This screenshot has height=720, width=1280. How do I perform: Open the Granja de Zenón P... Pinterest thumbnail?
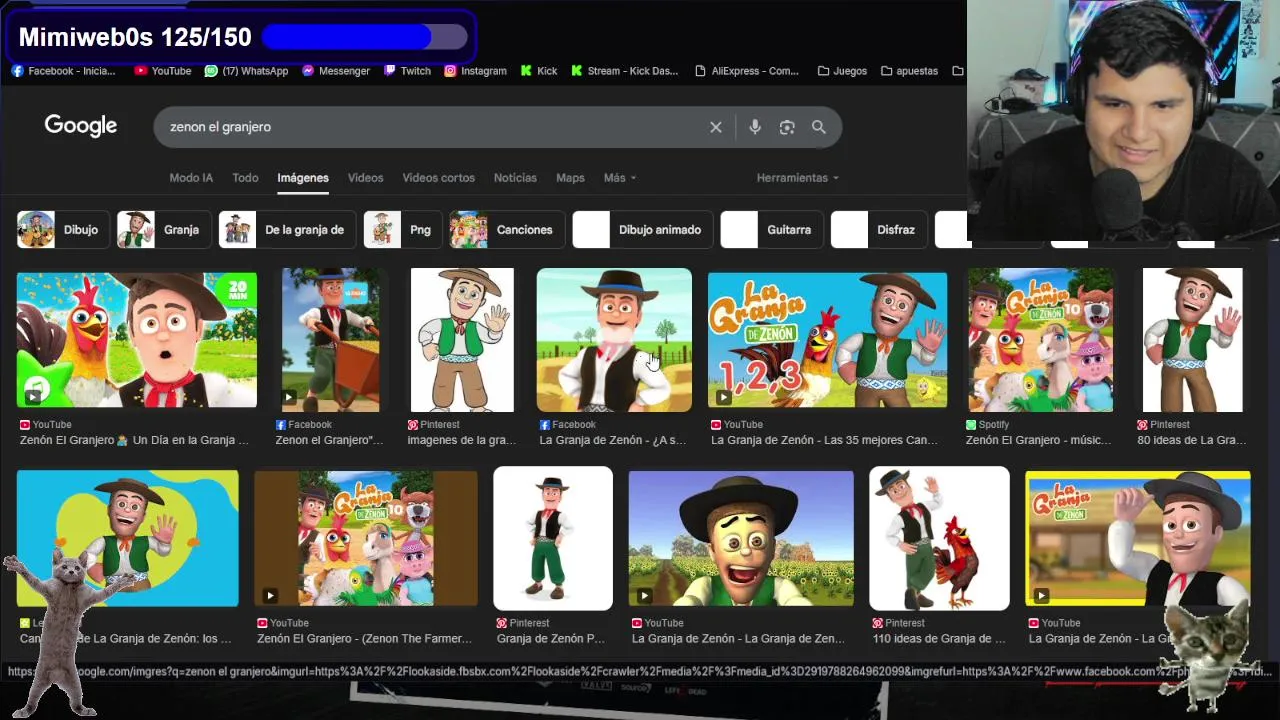tap(553, 538)
